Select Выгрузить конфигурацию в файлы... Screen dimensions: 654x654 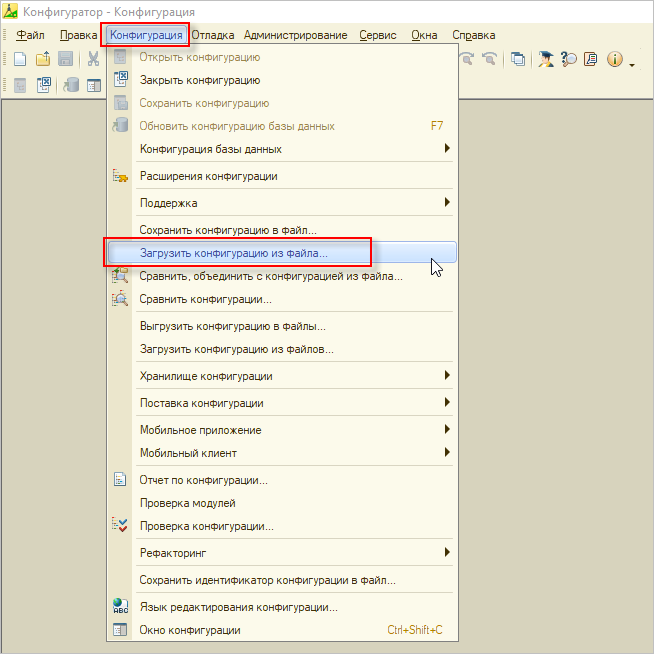click(232, 326)
